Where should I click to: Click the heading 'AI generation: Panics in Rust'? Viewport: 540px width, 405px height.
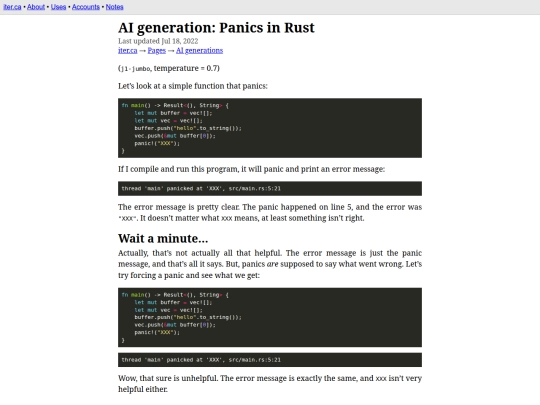tap(216, 28)
